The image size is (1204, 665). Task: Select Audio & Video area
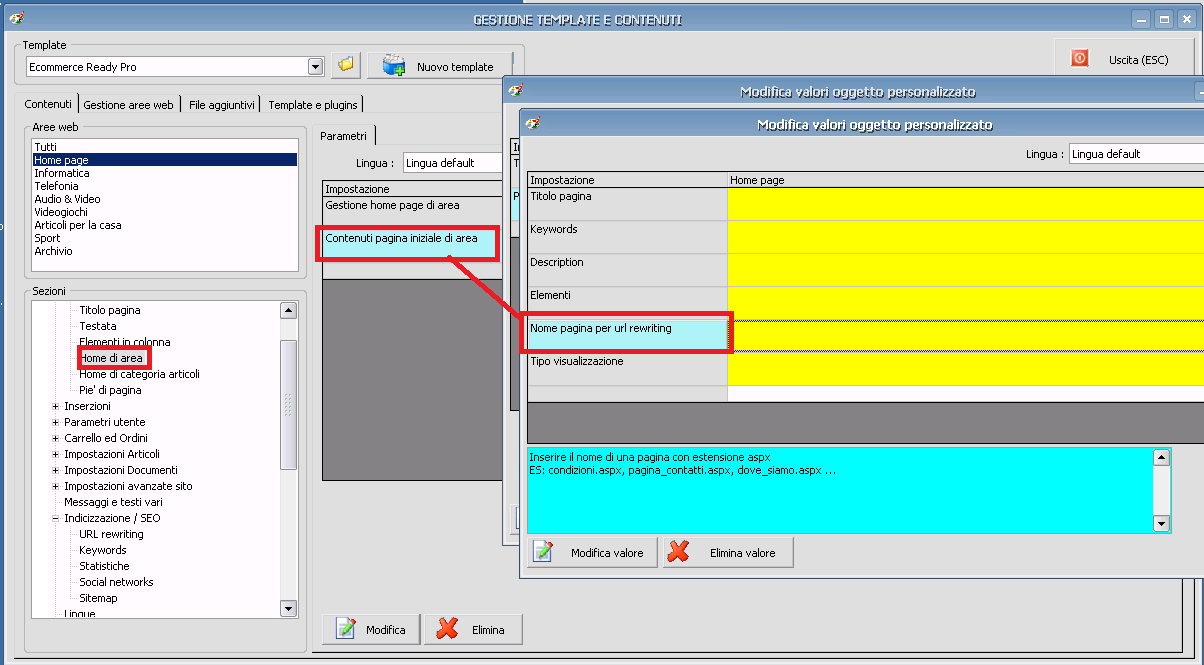tap(165, 199)
